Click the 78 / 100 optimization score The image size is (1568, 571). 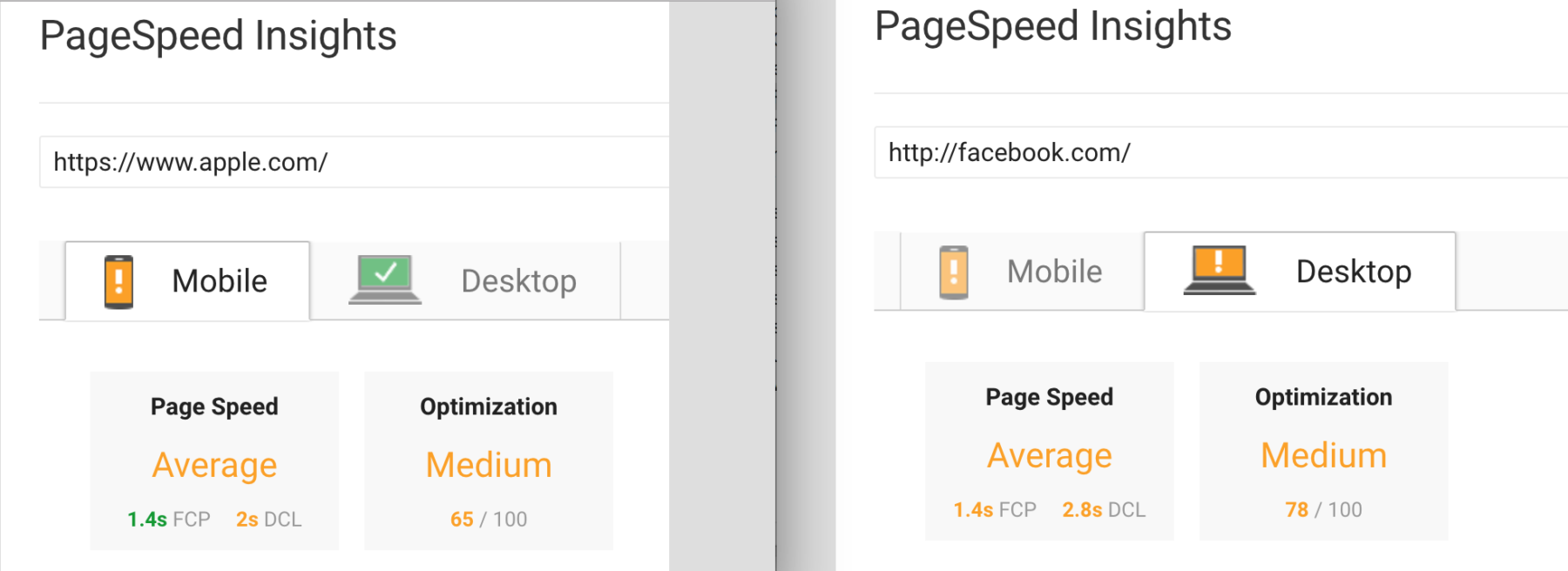tap(1324, 510)
